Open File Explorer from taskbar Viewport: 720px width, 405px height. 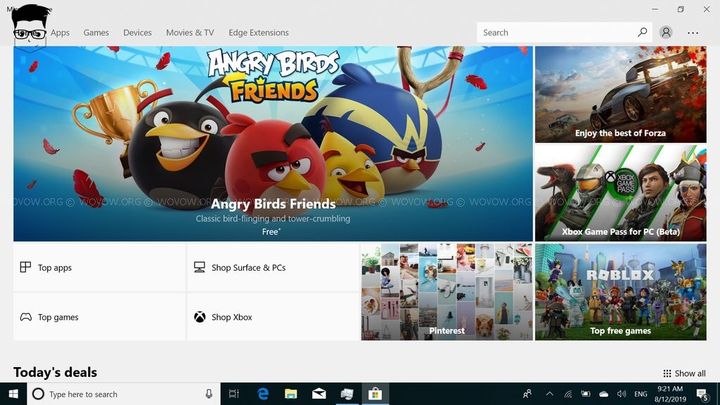291,394
